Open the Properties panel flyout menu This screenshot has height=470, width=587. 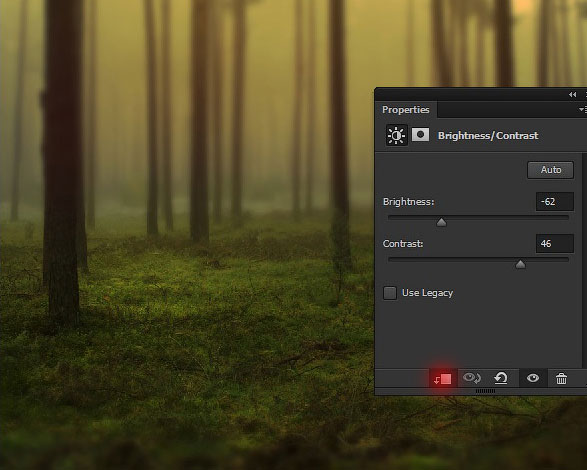[x=583, y=109]
